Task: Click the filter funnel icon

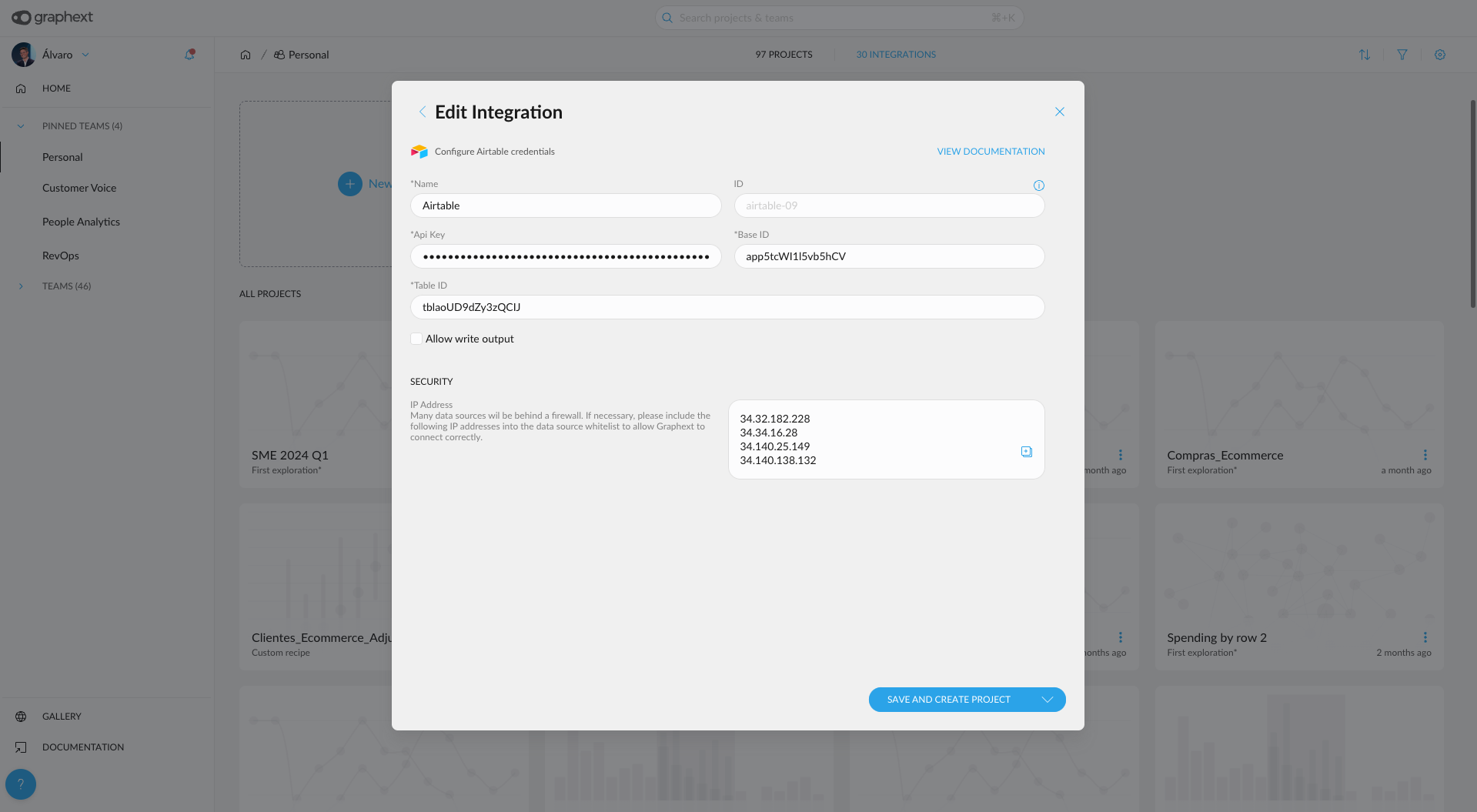Action: (1402, 55)
